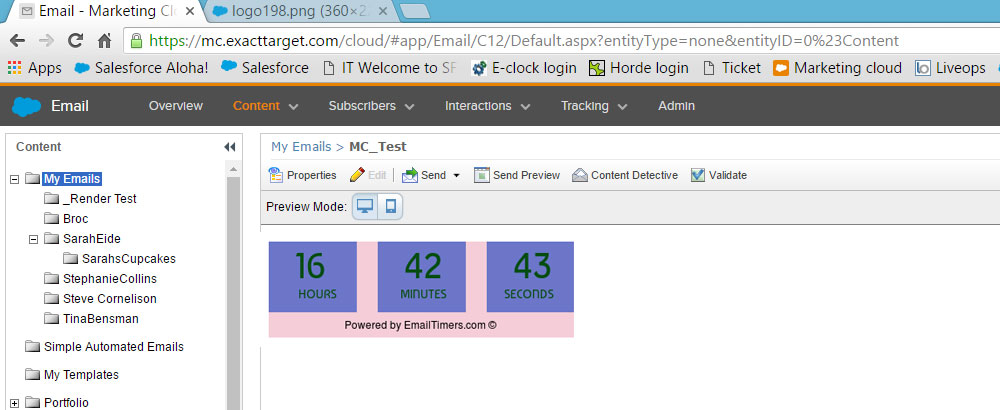Go to the Overview menu item

pyautogui.click(x=175, y=106)
